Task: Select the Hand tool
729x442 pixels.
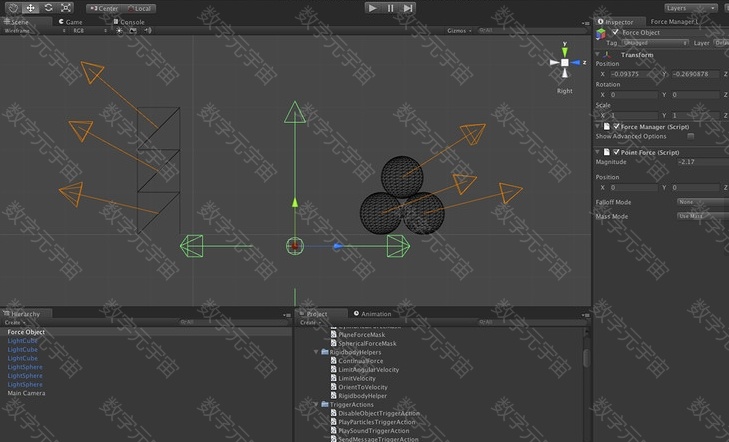Action: click(13, 8)
